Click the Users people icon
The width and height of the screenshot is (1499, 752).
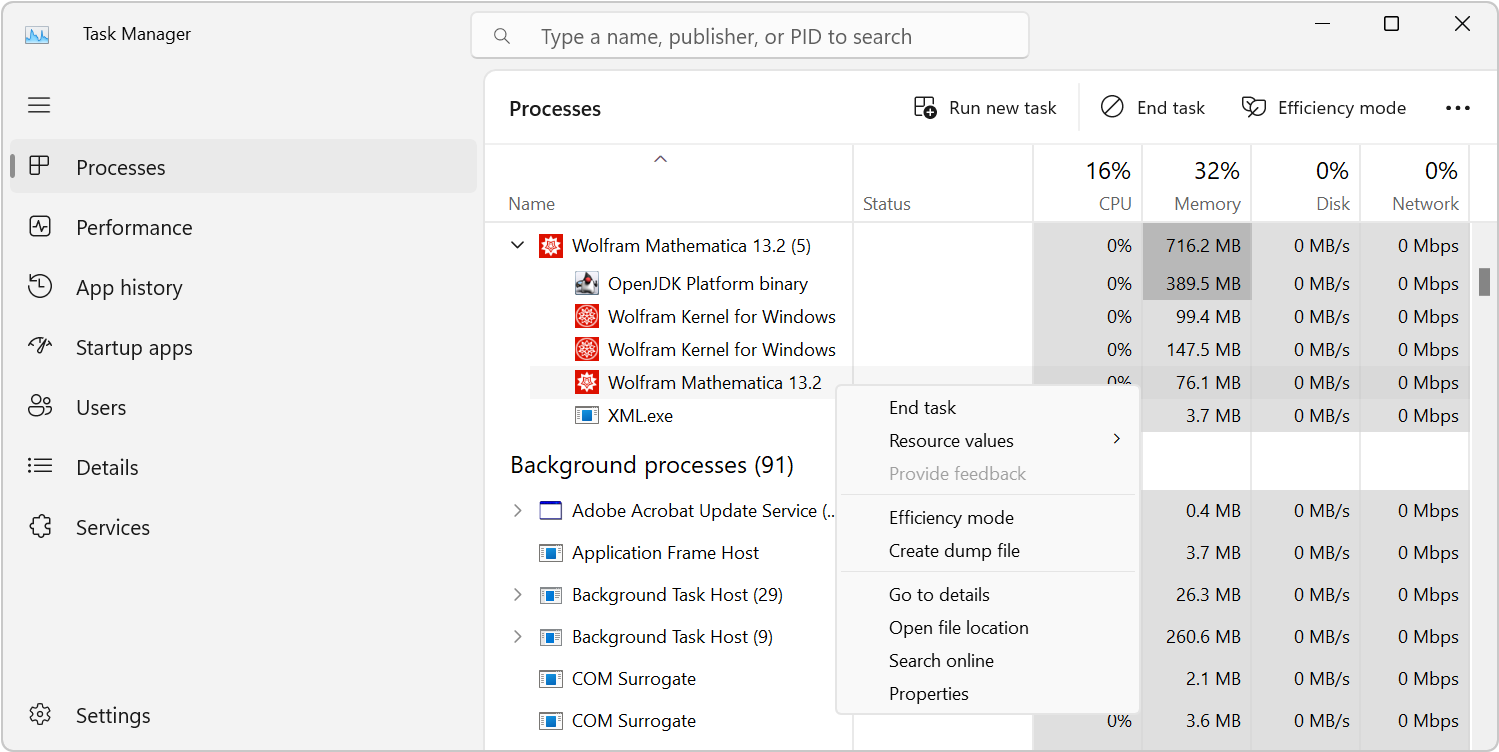pyautogui.click(x=40, y=406)
